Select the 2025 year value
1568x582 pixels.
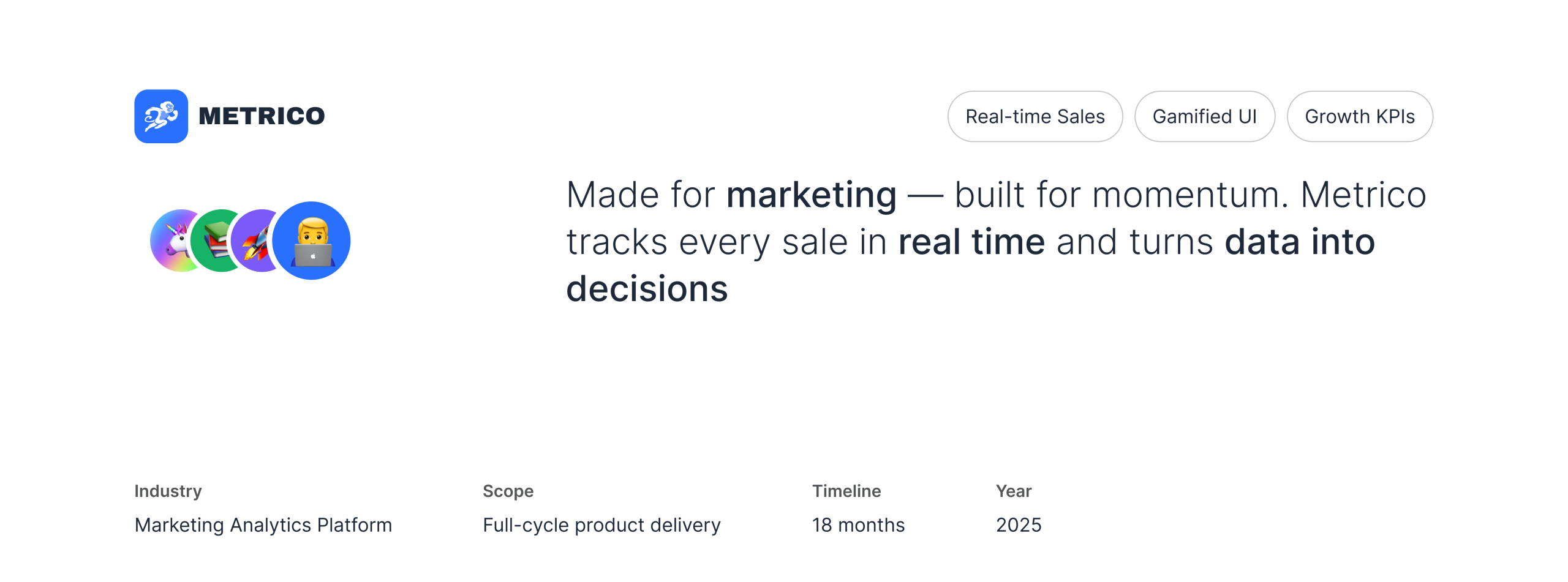[x=1019, y=525]
